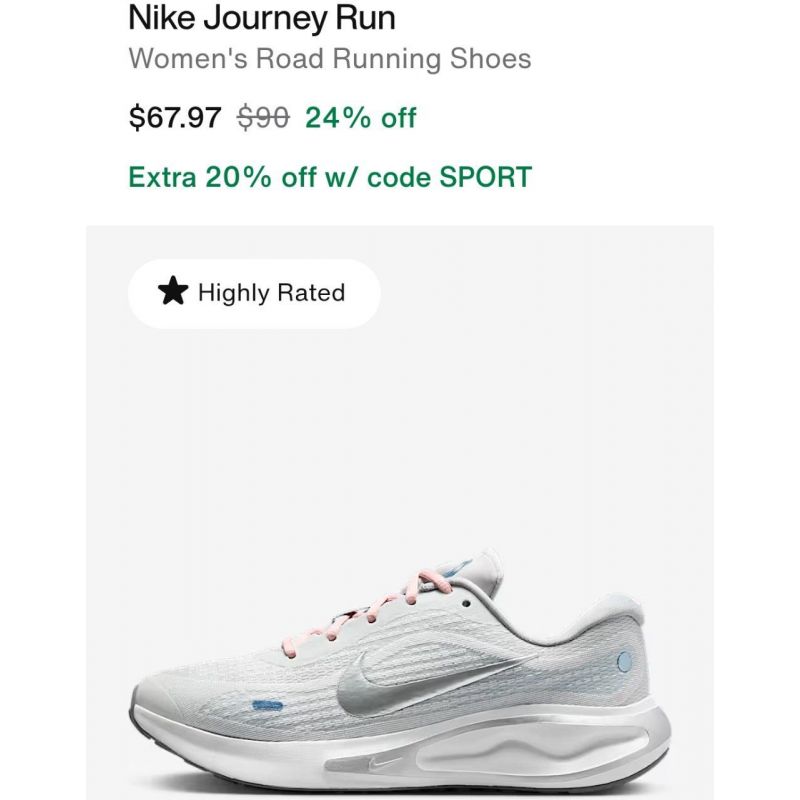Image resolution: width=800 pixels, height=800 pixels.
Task: Click the Women's Road Running Shoes subtitle
Action: click(x=330, y=59)
